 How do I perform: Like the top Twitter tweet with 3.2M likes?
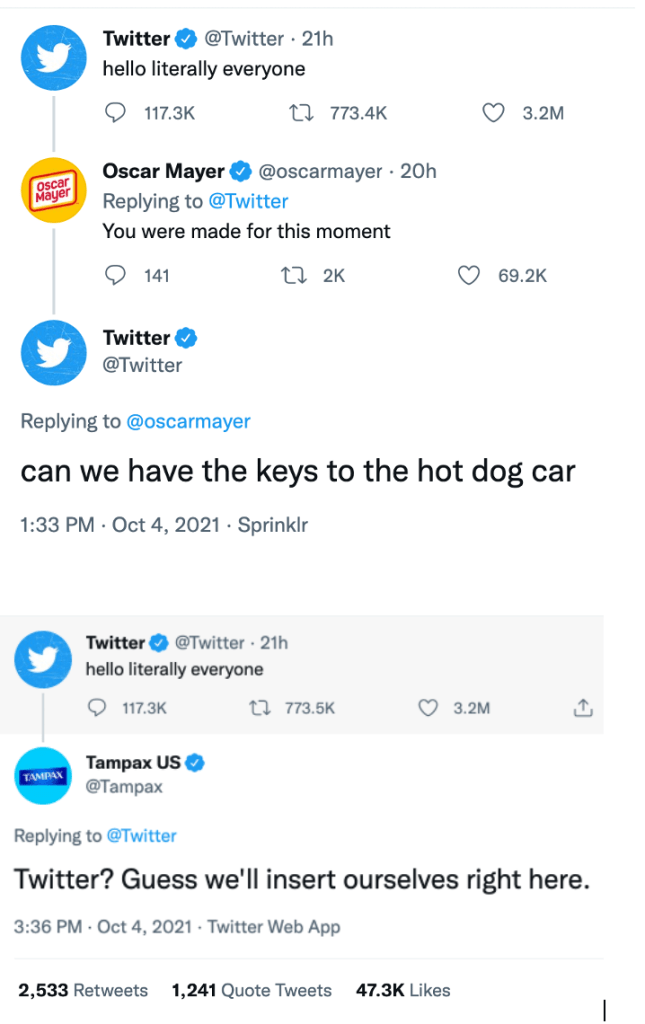(x=492, y=114)
